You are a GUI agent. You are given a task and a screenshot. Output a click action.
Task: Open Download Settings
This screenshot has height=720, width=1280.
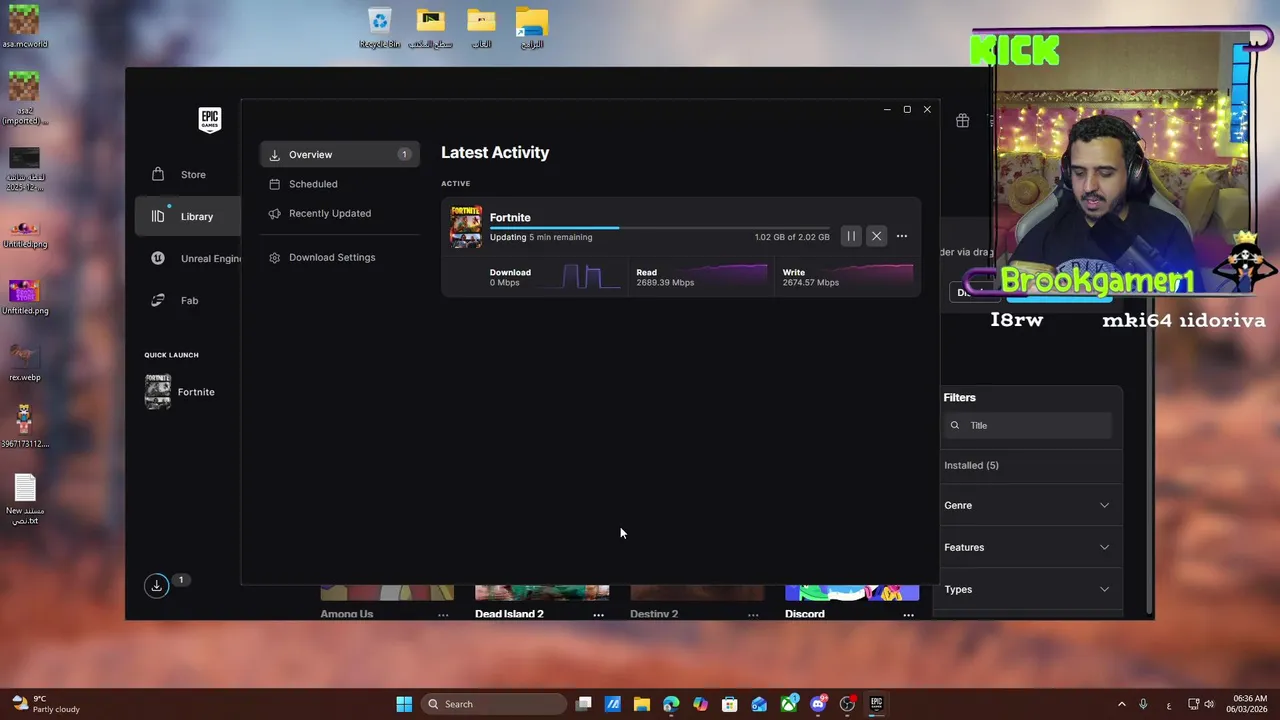(x=340, y=257)
